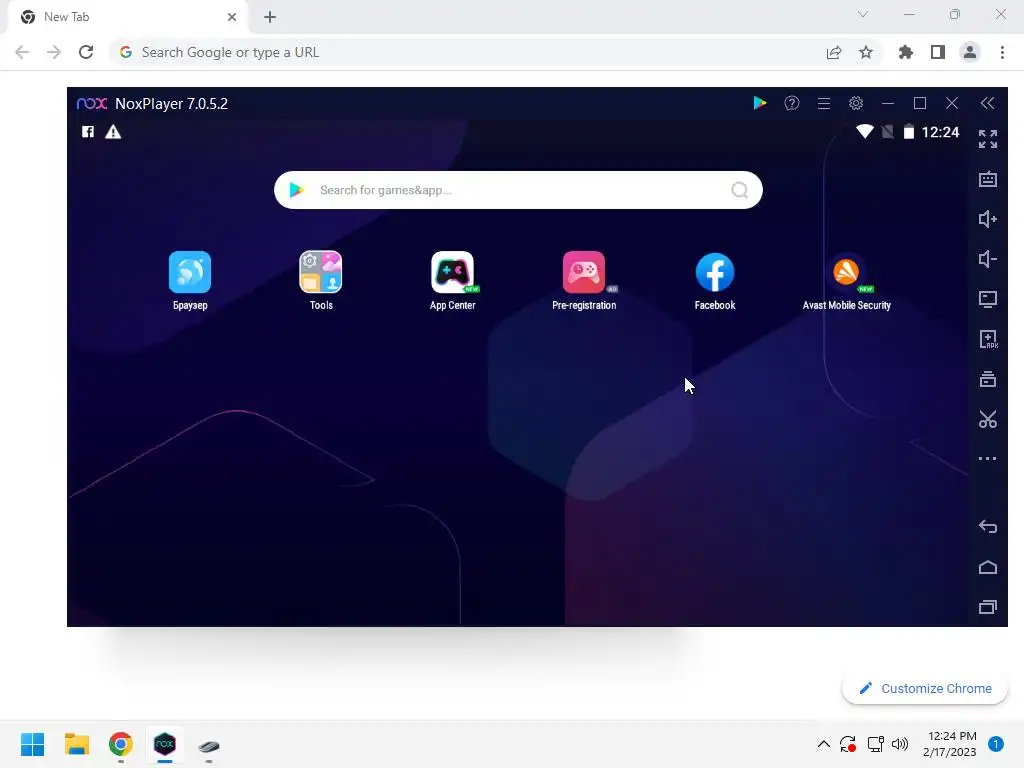Launch the Facebook app icon
Image resolution: width=1024 pixels, height=768 pixels.
[715, 272]
